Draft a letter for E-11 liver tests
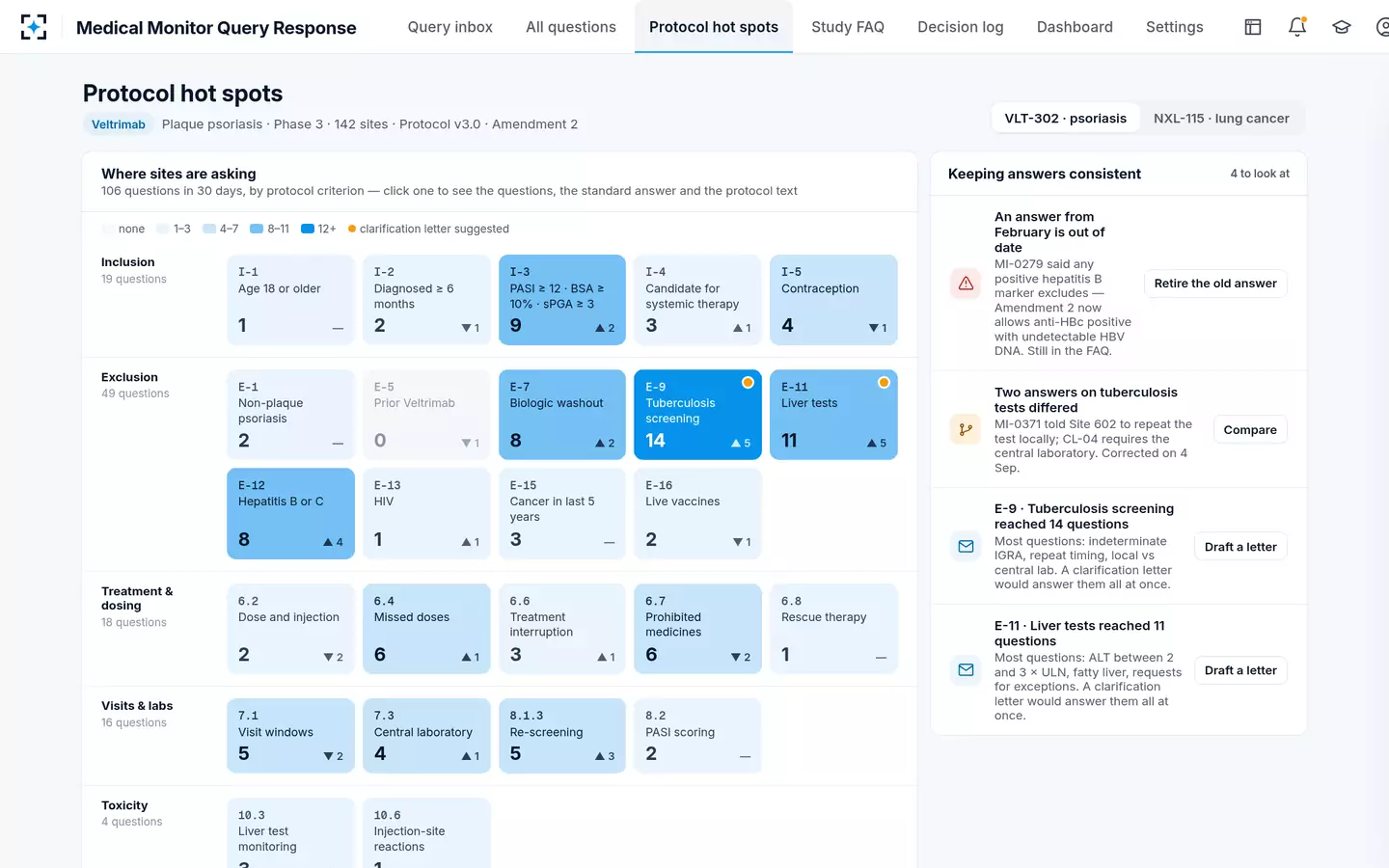Screen dimensions: 1389x868 pyautogui.click(x=1240, y=670)
